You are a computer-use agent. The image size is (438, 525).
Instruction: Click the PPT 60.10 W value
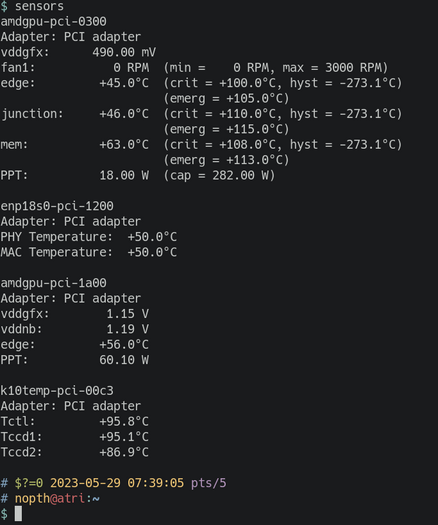pos(124,360)
